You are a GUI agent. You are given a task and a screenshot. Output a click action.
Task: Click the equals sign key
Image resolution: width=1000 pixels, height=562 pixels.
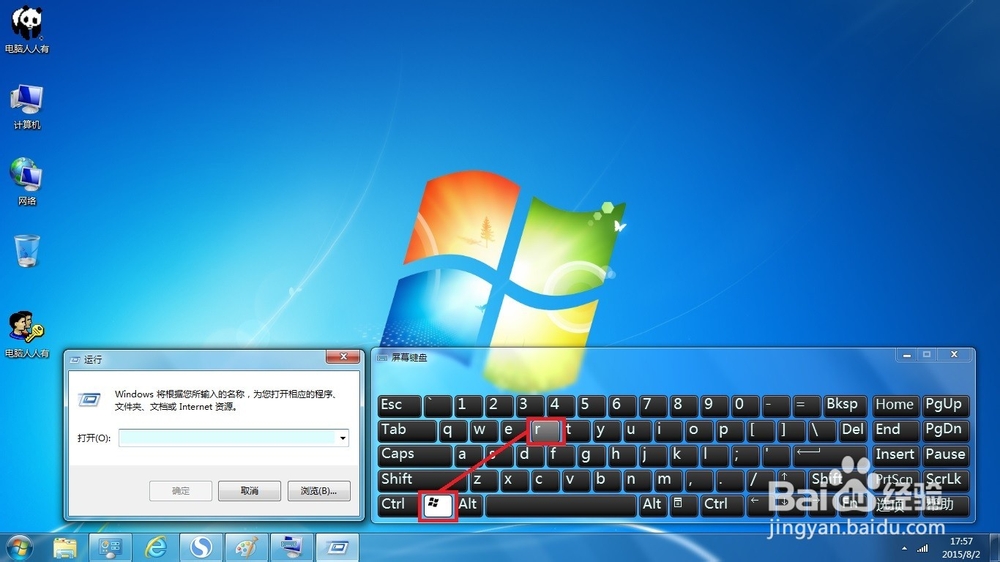pyautogui.click(x=805, y=405)
